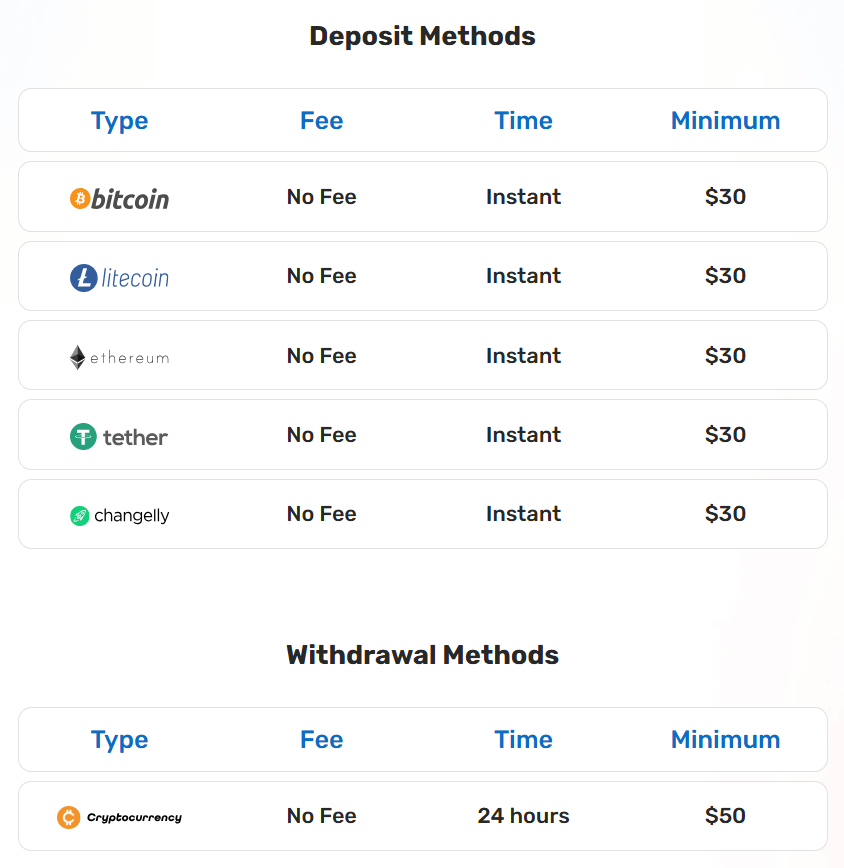Screen dimensions: 844x868
Task: Click Type header in Withdrawal Methods table
Action: click(x=119, y=740)
